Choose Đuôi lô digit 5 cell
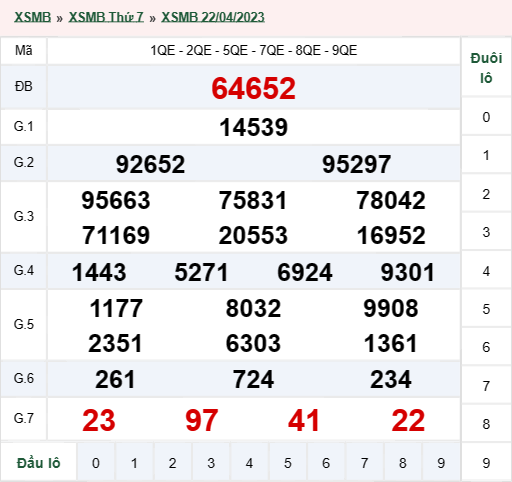This screenshot has width=512, height=482. (486, 309)
